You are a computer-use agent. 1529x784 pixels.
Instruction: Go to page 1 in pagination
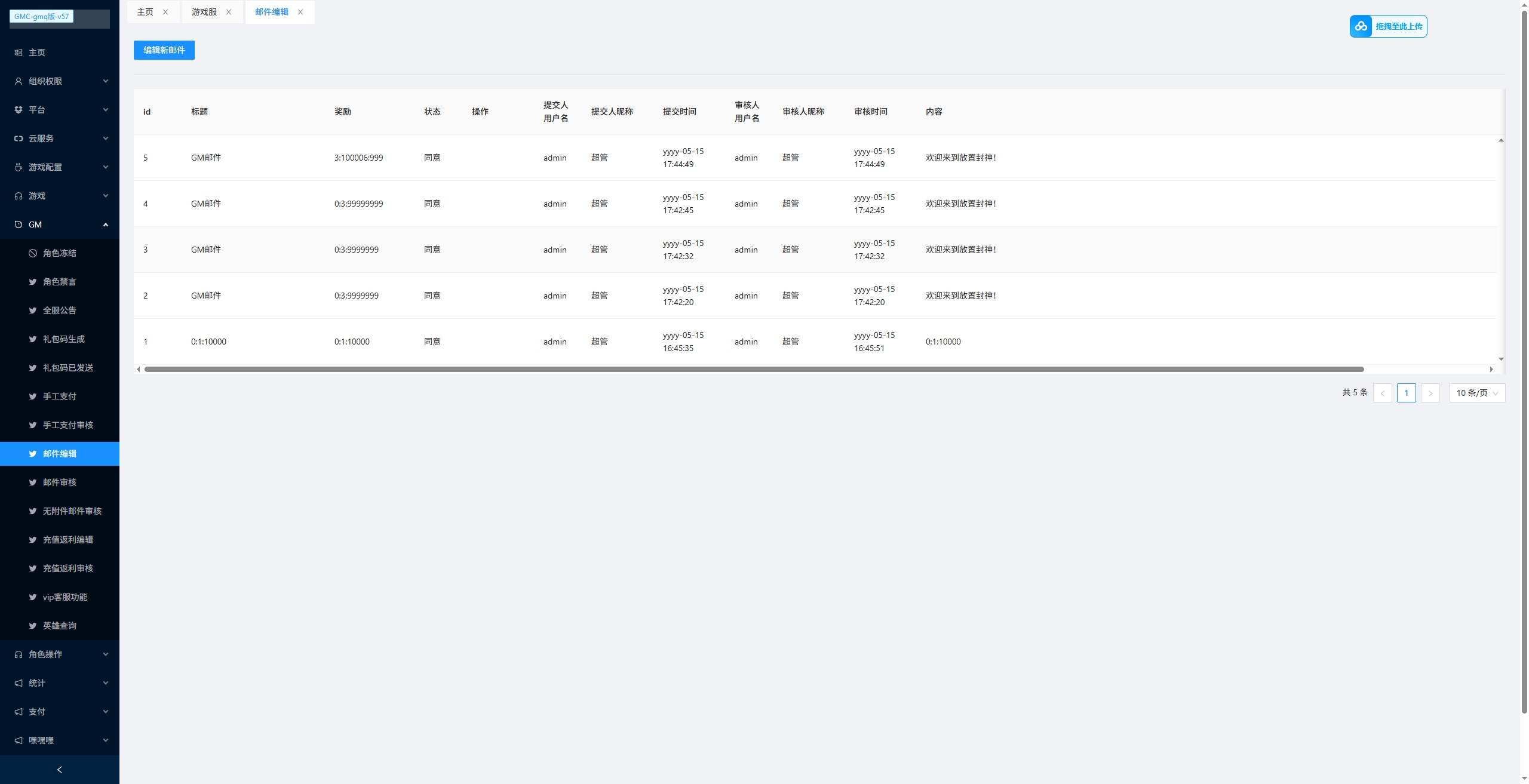coord(1406,393)
